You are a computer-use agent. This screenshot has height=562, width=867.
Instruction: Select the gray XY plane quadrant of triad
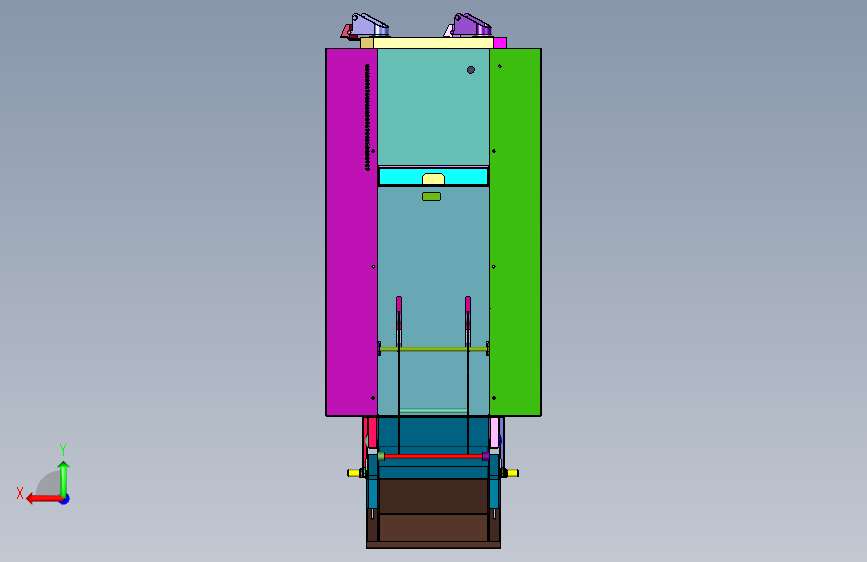coord(49,484)
